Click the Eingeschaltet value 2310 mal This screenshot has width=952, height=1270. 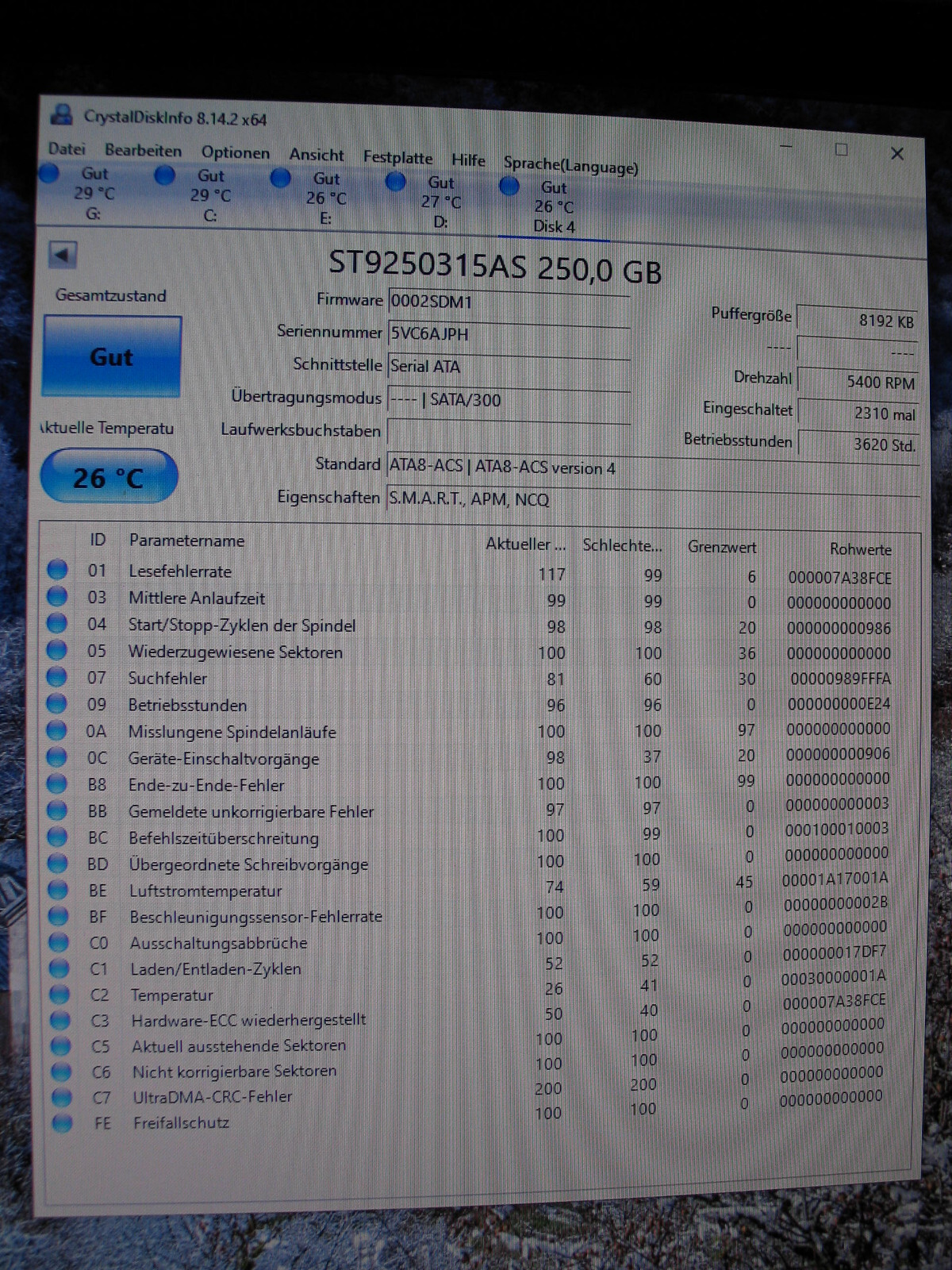858,413
